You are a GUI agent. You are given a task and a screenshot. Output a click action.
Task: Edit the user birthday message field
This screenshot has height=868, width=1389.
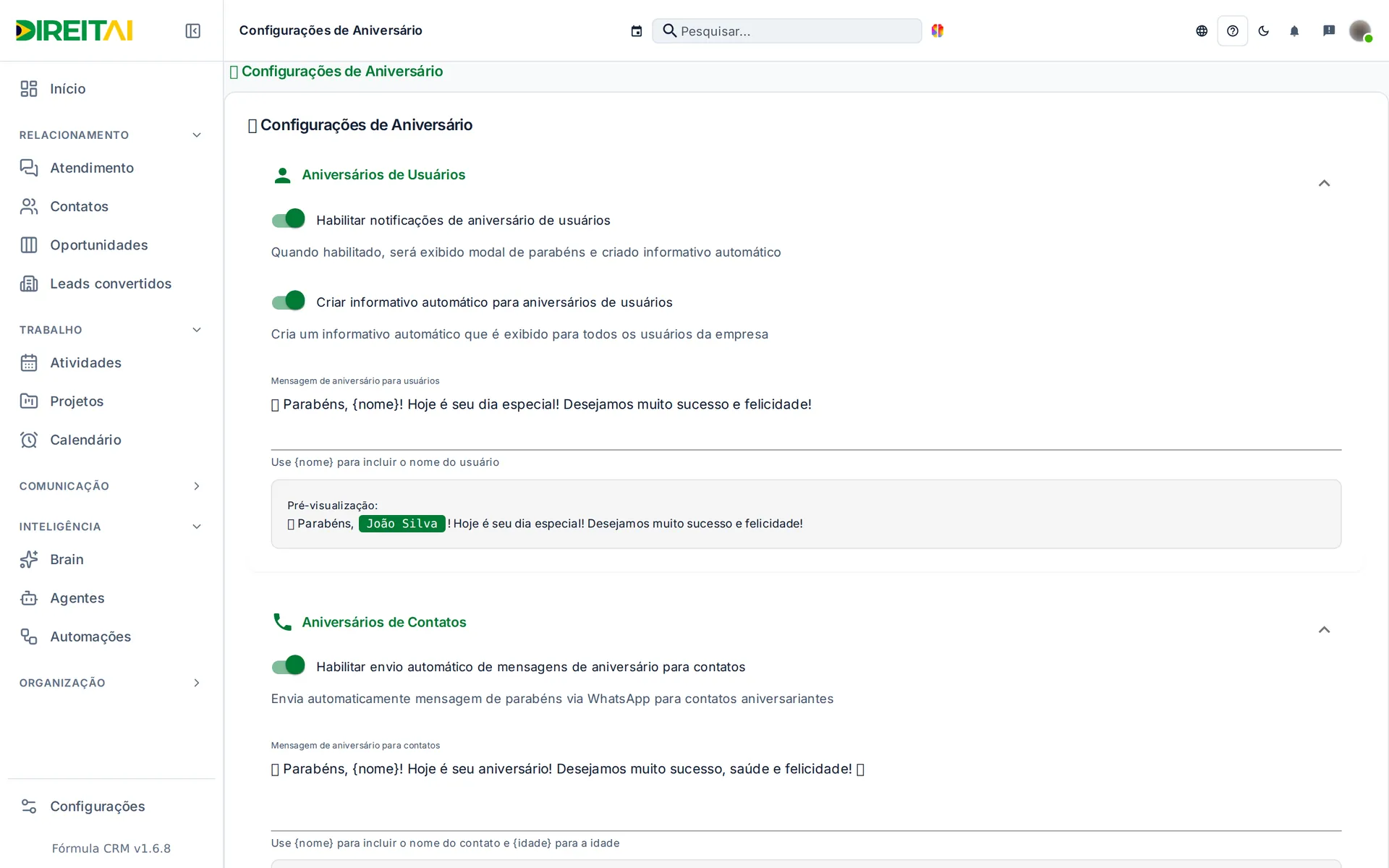coord(806,421)
